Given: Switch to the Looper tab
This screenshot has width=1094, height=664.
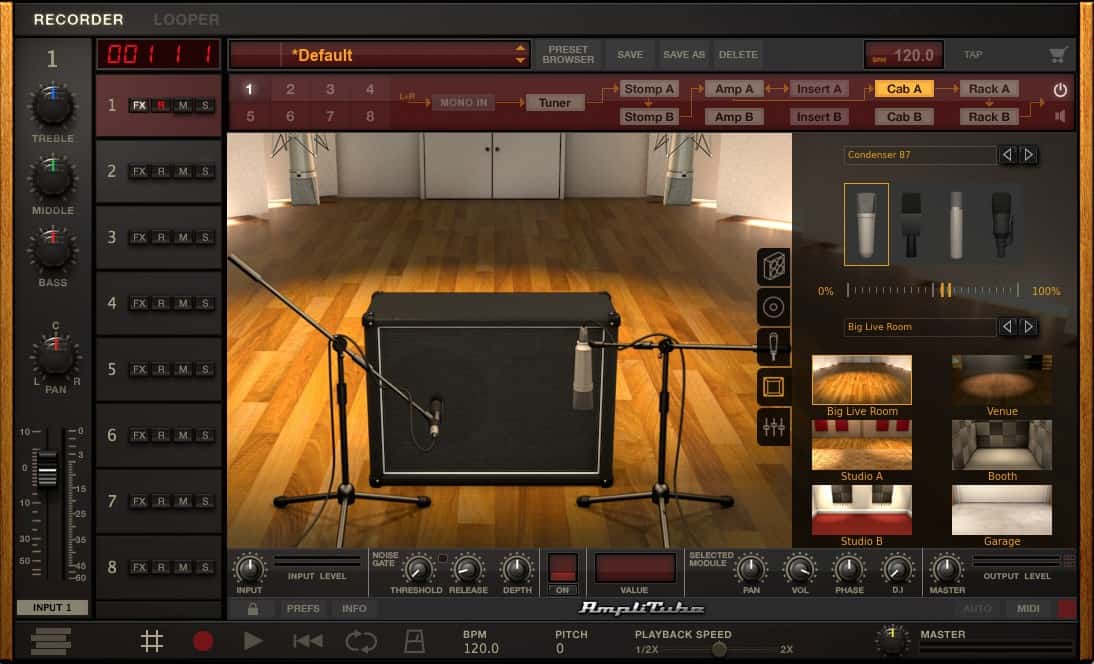Looking at the screenshot, I should click(186, 19).
